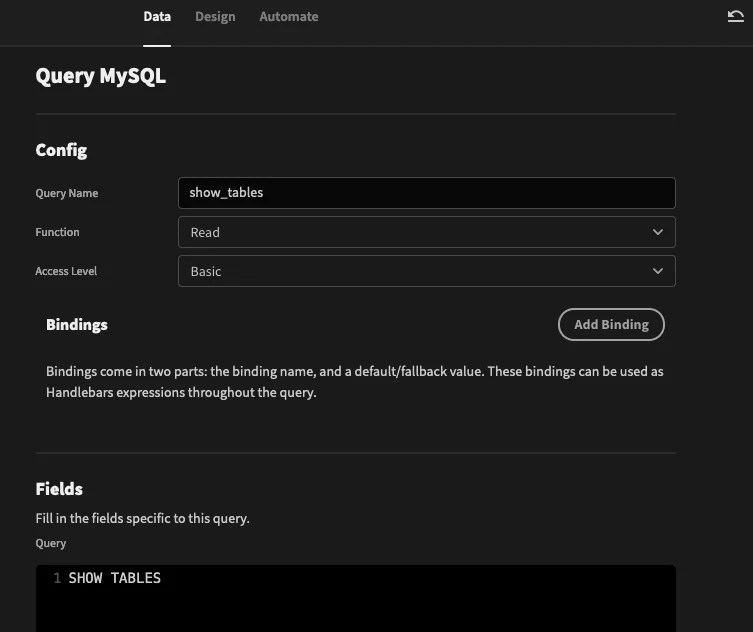Click 'Fill in the fields specific to this query.'
The image size is (753, 632).
(x=143, y=519)
